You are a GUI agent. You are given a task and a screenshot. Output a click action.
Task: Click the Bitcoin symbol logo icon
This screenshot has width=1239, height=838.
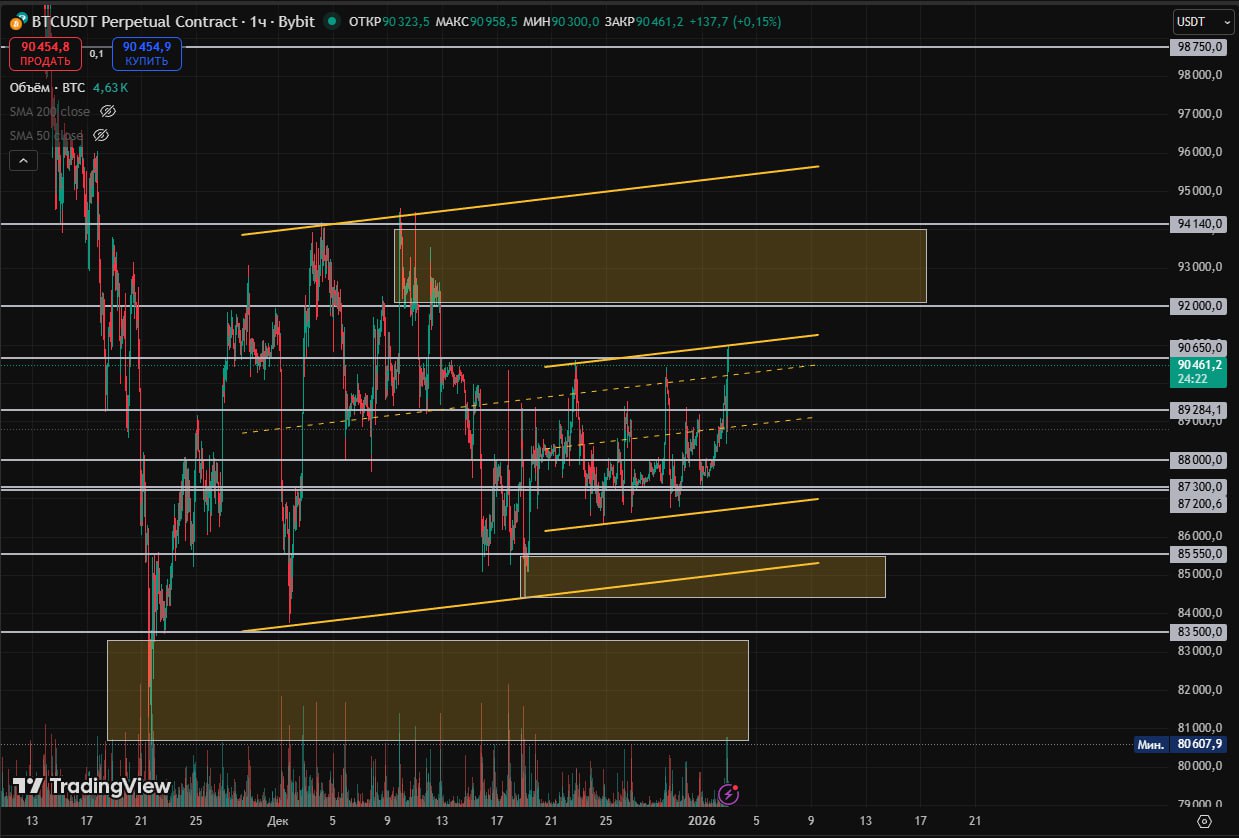[x=17, y=21]
